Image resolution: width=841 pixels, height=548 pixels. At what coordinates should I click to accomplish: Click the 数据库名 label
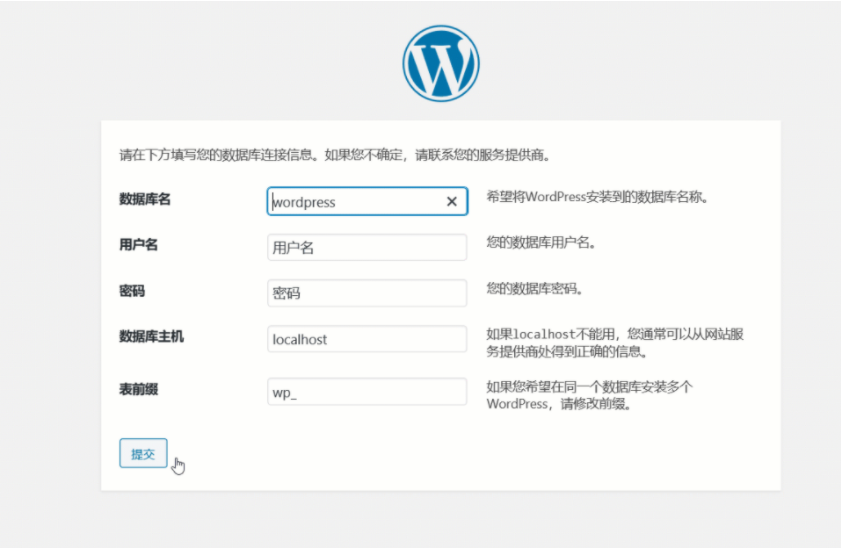click(145, 199)
